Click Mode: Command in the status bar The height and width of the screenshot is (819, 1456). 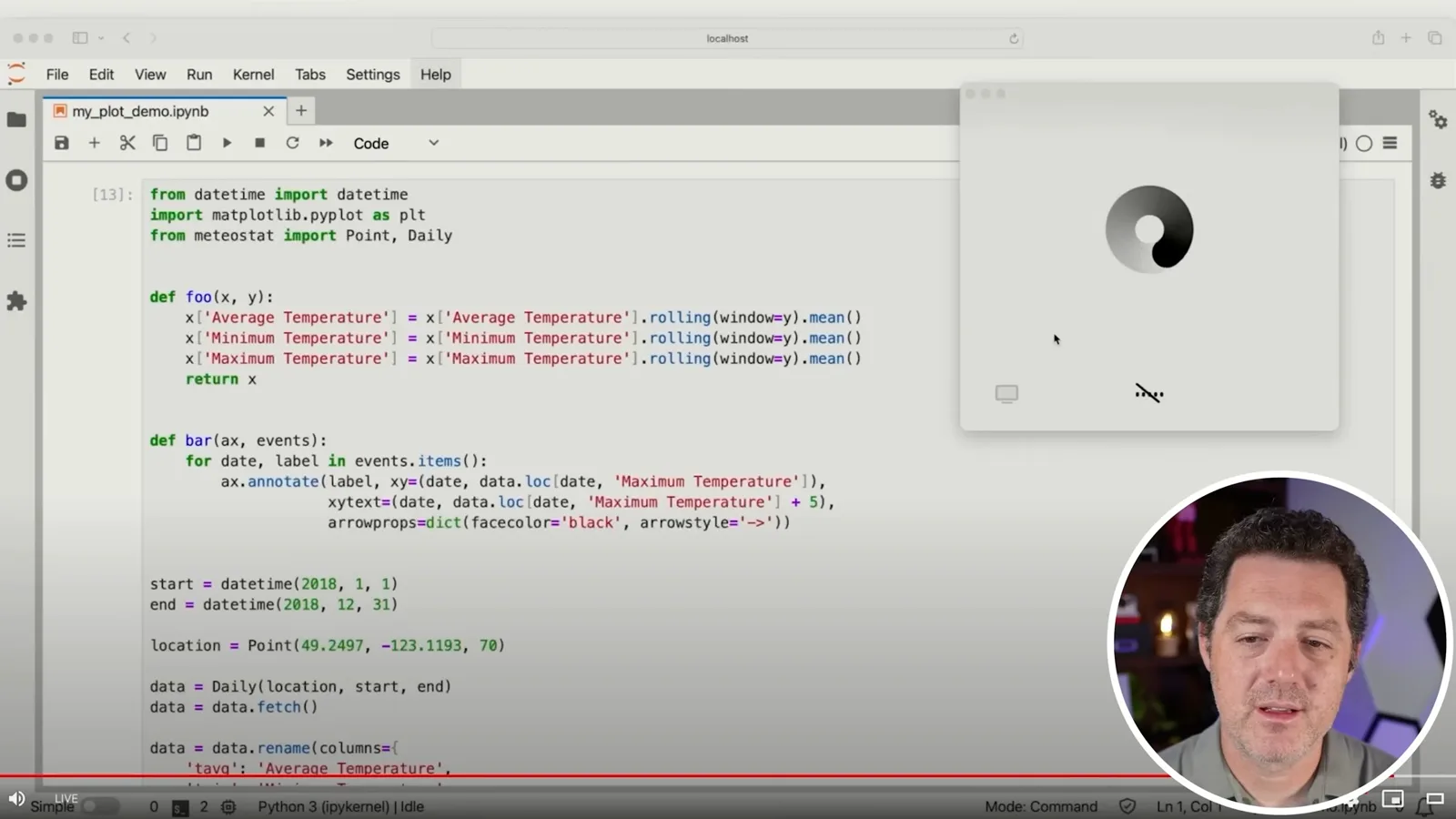pyautogui.click(x=1041, y=806)
